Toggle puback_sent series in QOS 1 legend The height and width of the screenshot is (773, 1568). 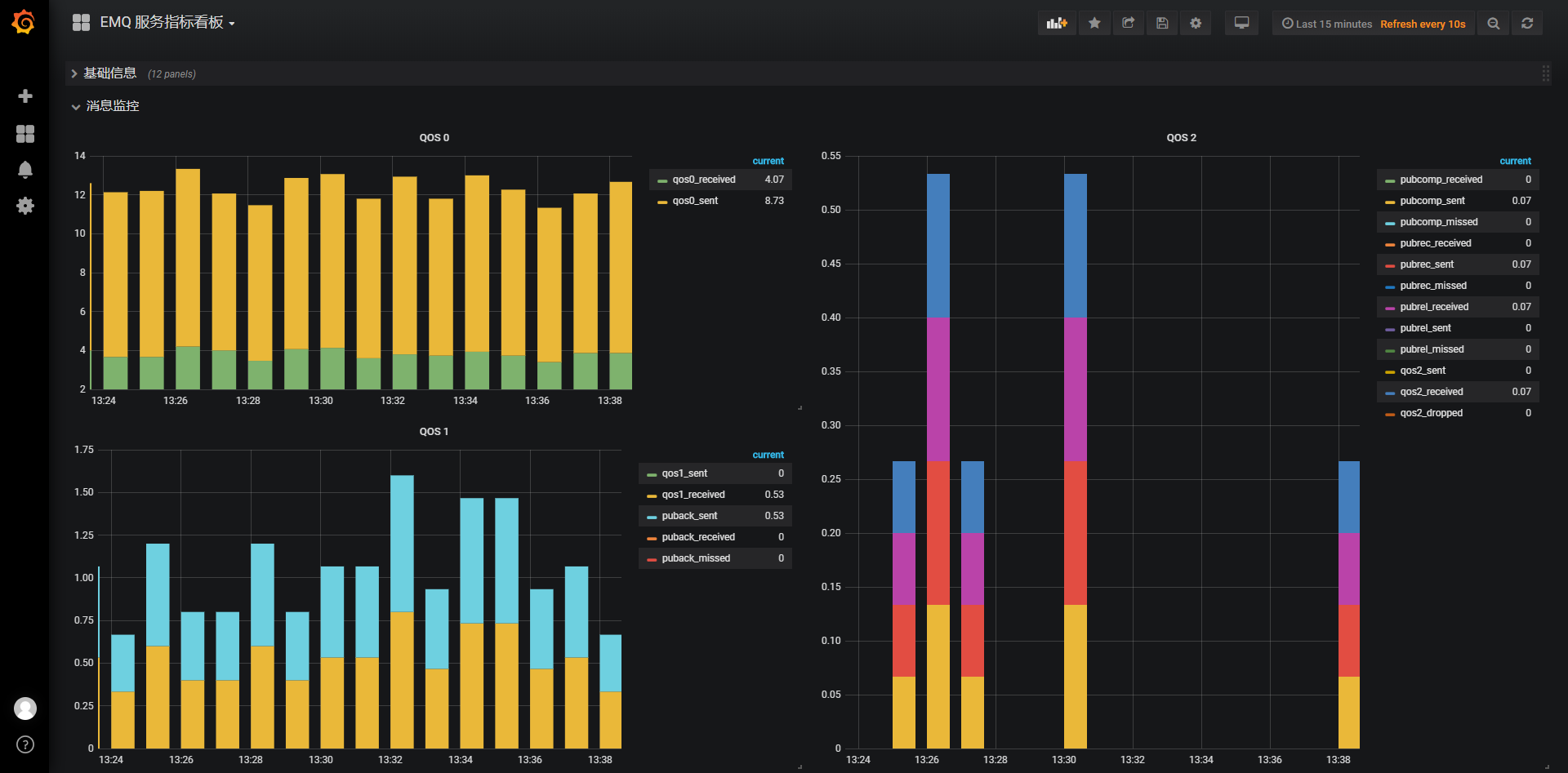point(689,516)
